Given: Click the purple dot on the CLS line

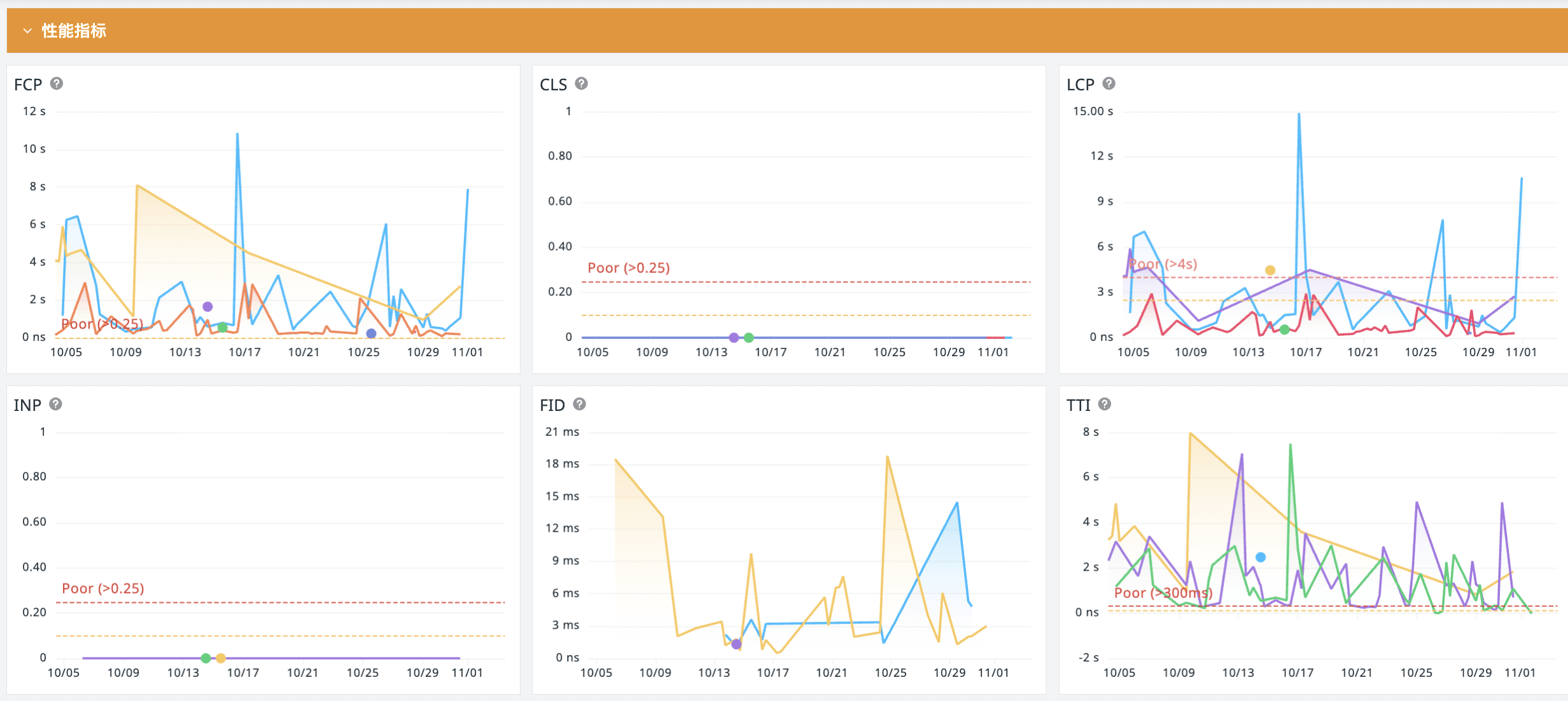Looking at the screenshot, I should tap(734, 338).
